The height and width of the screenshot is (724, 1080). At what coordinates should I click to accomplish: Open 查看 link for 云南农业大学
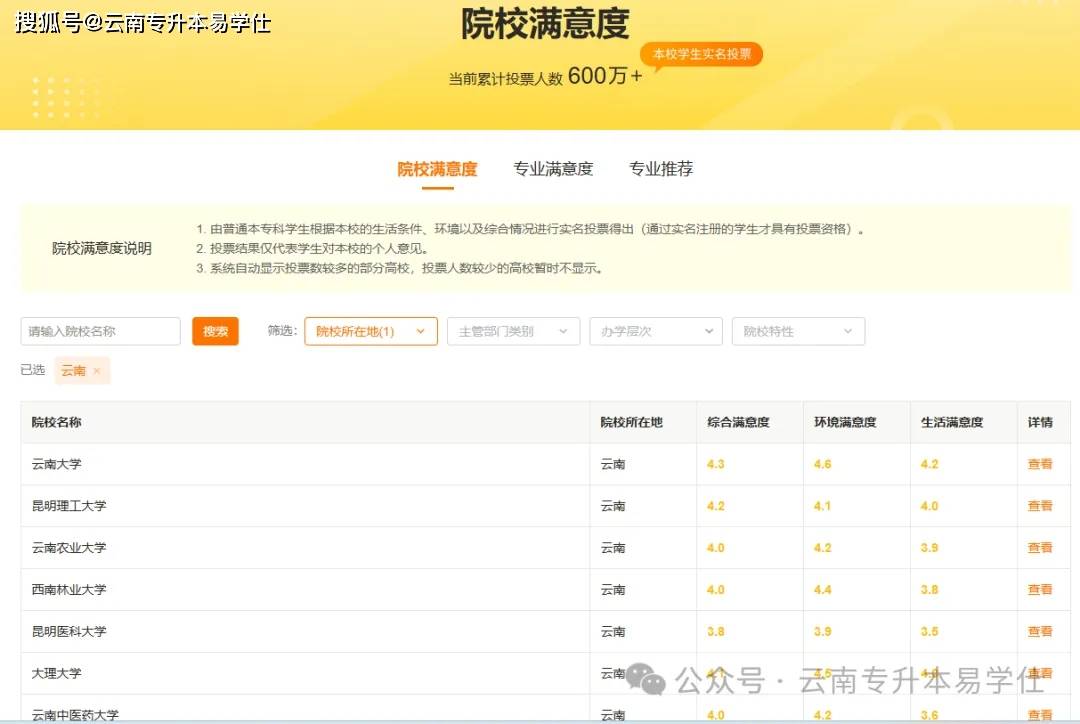pyautogui.click(x=1039, y=548)
